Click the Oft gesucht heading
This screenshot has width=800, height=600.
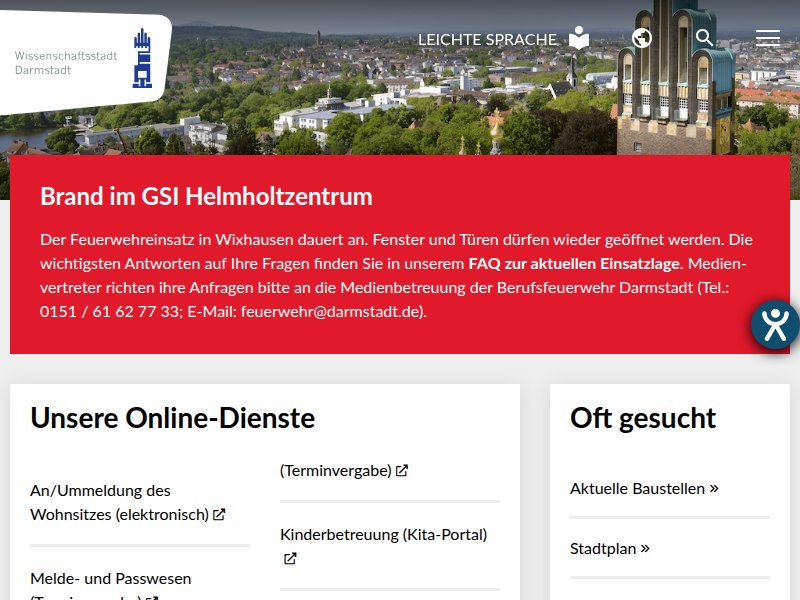pos(643,418)
